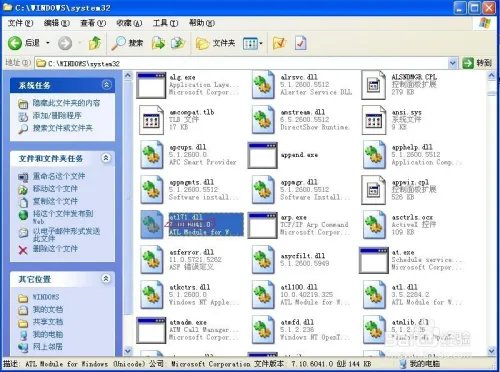Toggle the Folders (文件夹) pane button

(x=215, y=43)
